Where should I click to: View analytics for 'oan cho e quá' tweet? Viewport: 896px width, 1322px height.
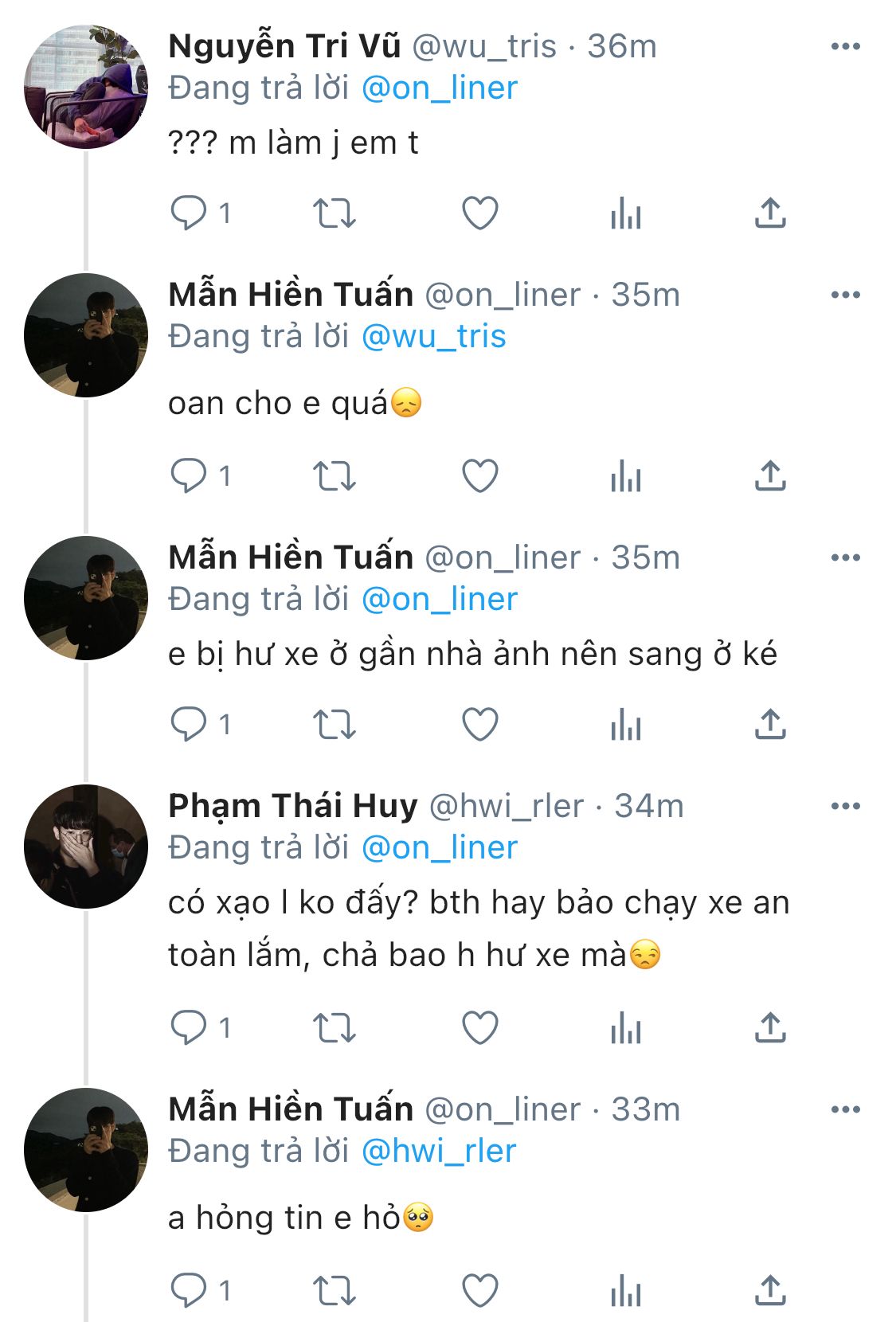point(626,476)
